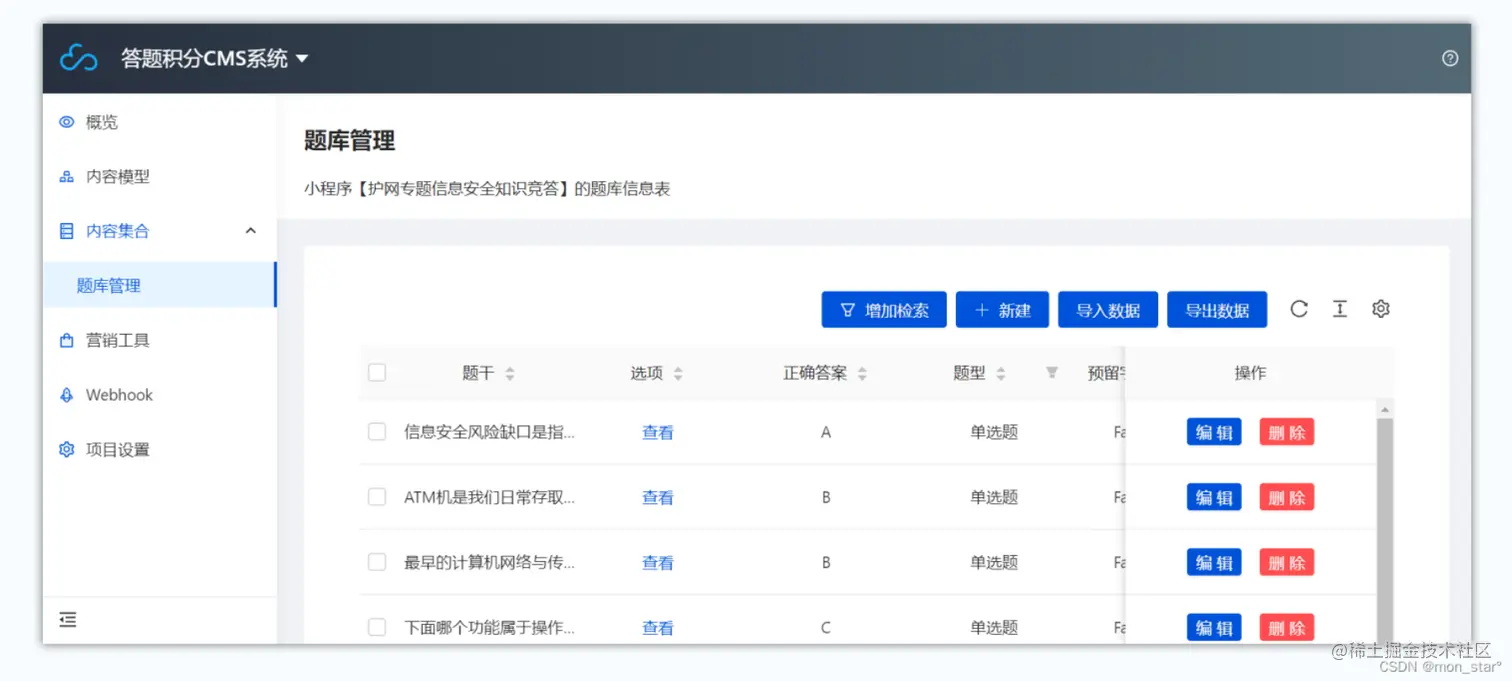Open table density (row height) icon
Screen dimensions: 1512x681
pyautogui.click(x=1340, y=309)
